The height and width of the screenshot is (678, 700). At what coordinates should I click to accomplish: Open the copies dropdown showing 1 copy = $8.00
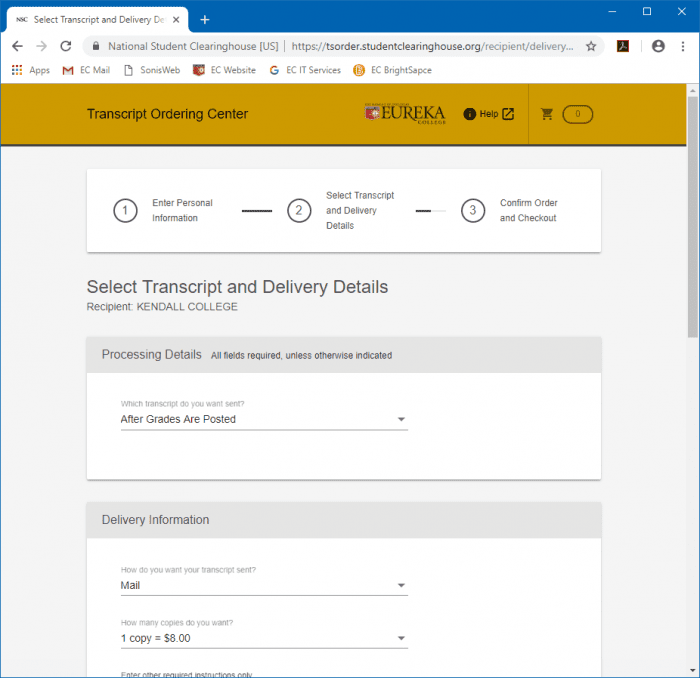pos(264,638)
